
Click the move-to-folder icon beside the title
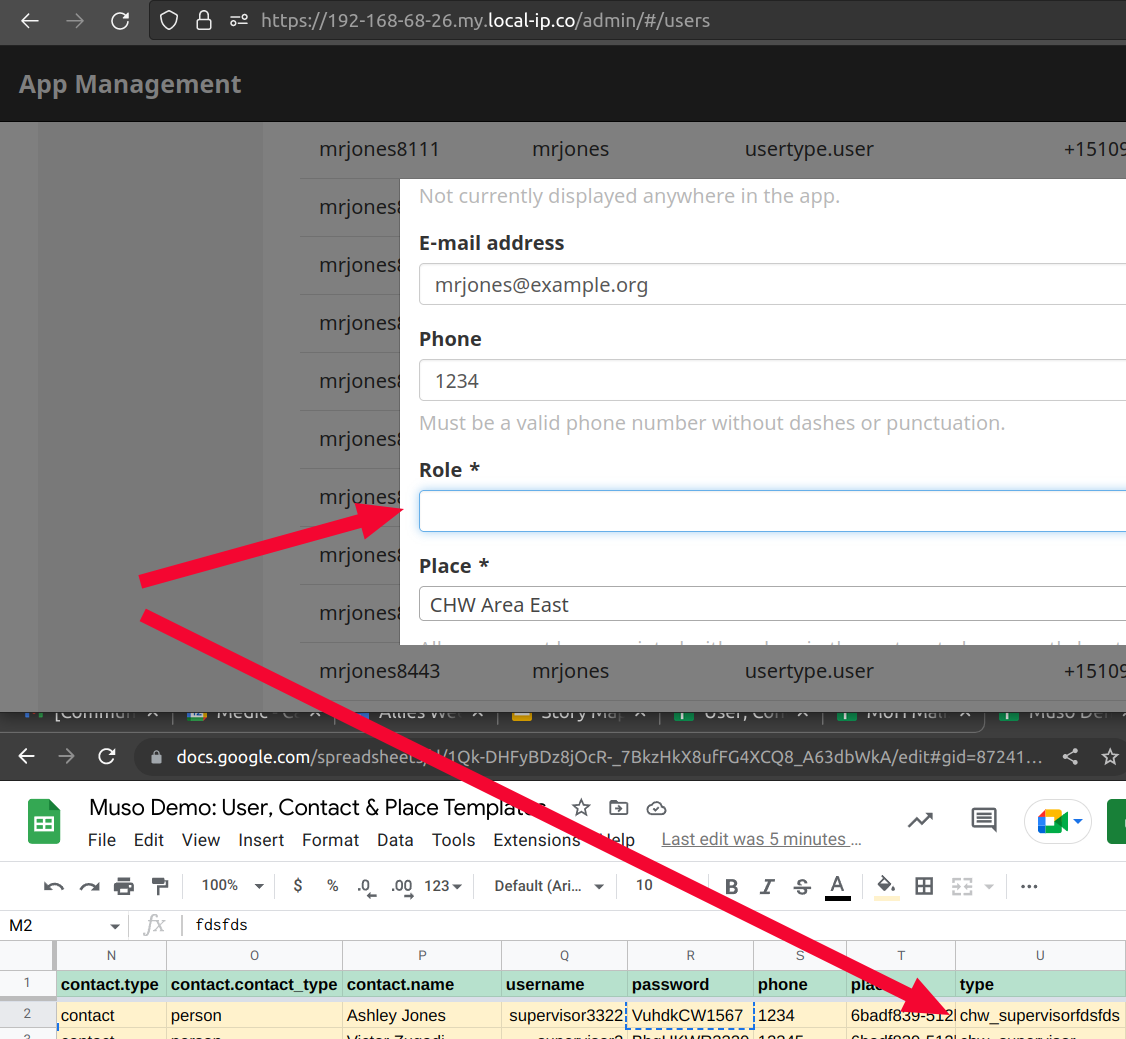[618, 808]
